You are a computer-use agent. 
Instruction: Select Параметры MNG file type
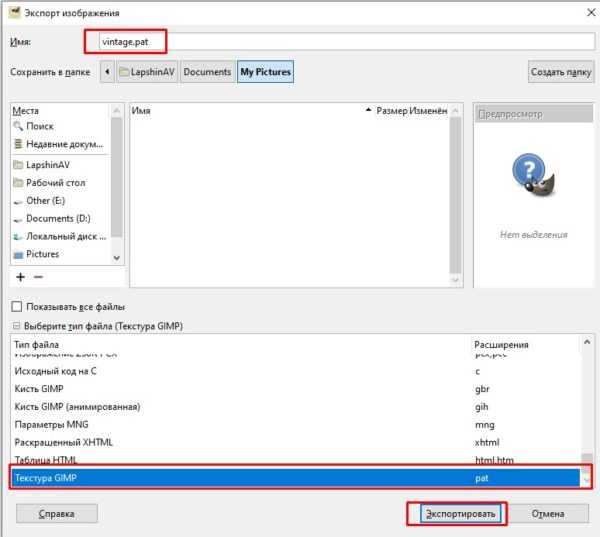pyautogui.click(x=295, y=424)
